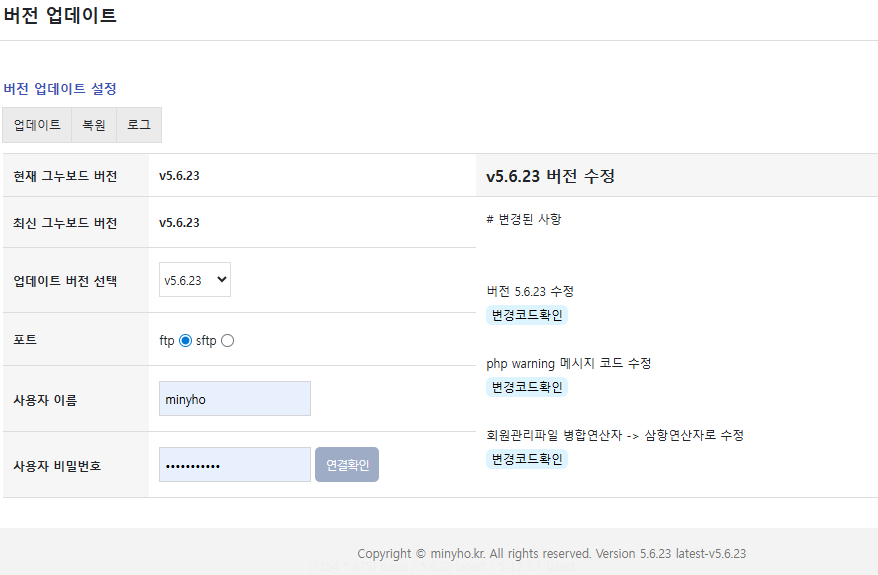Choose the sftp radio option
Image resolution: width=878 pixels, height=575 pixels.
[x=228, y=341]
